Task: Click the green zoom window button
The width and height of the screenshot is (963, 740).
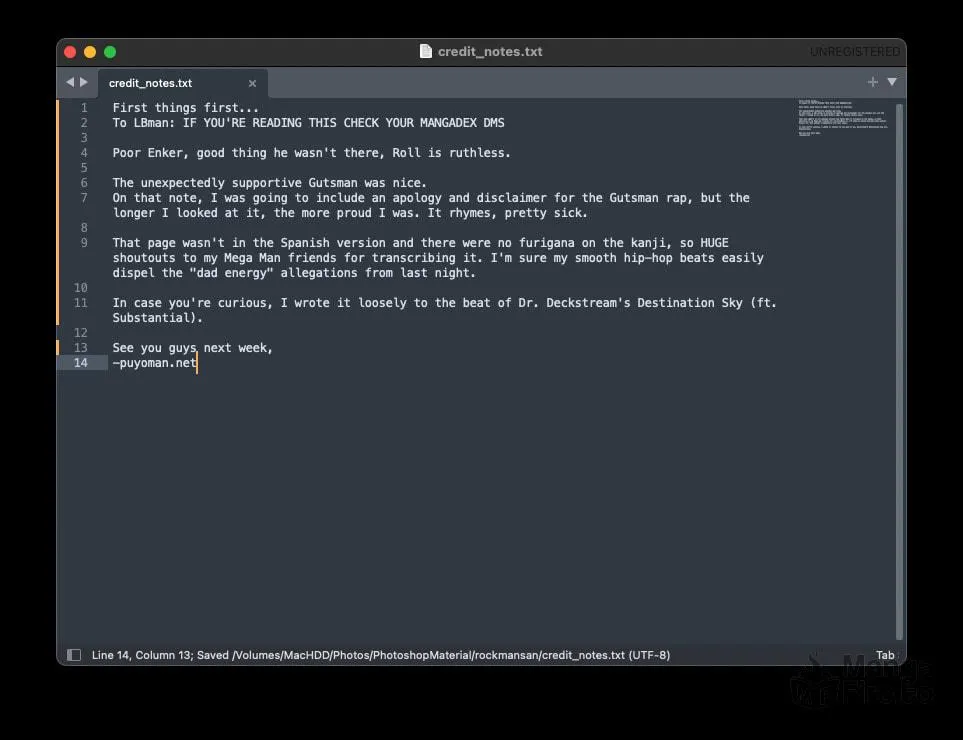Action: [x=110, y=52]
